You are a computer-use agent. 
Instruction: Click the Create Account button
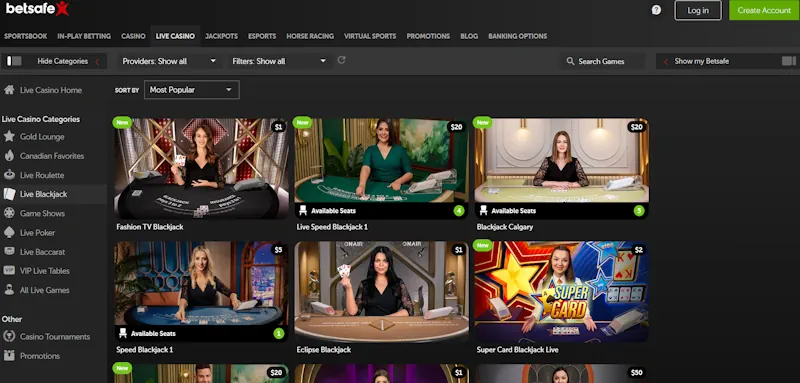pyautogui.click(x=764, y=10)
